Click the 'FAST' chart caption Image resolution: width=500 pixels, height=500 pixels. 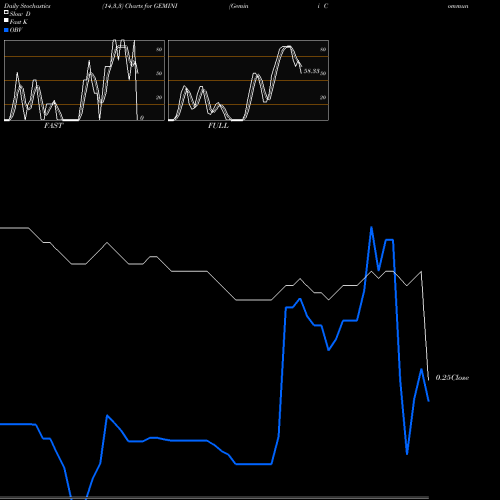click(53, 126)
